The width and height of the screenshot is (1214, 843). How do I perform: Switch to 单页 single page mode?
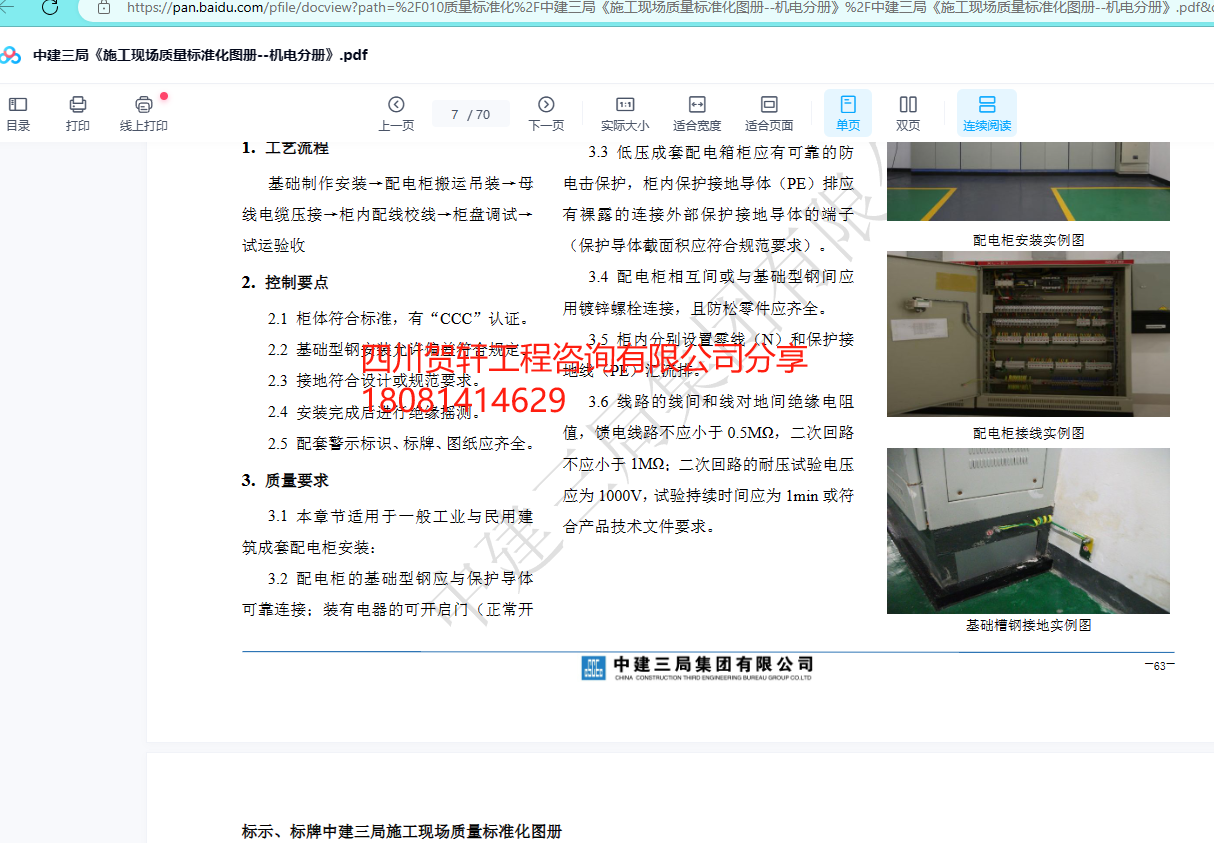pos(848,113)
